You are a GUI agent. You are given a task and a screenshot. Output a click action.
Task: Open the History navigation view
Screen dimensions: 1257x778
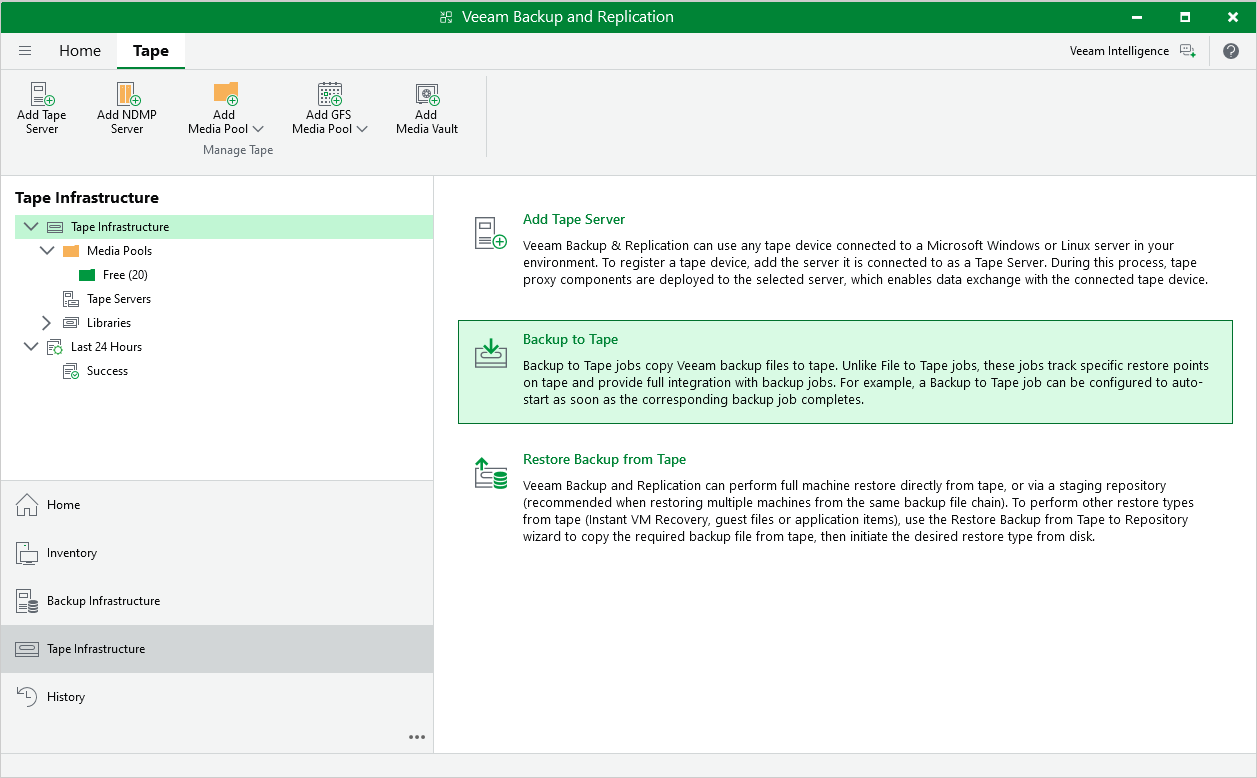[217, 697]
